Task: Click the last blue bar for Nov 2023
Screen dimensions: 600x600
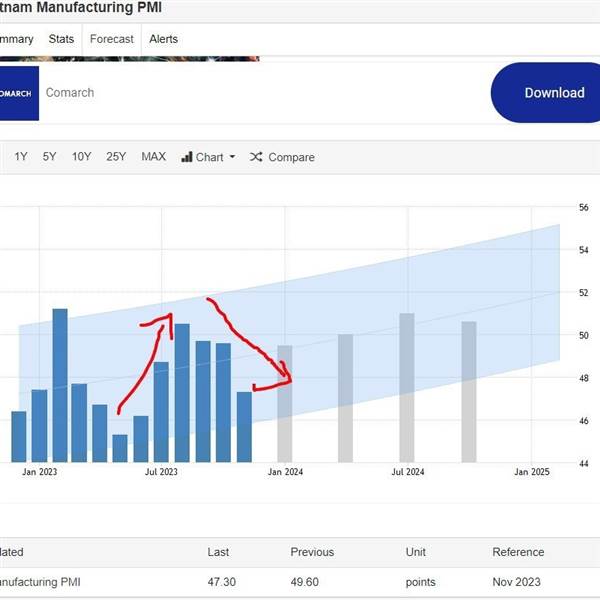Action: [244, 427]
